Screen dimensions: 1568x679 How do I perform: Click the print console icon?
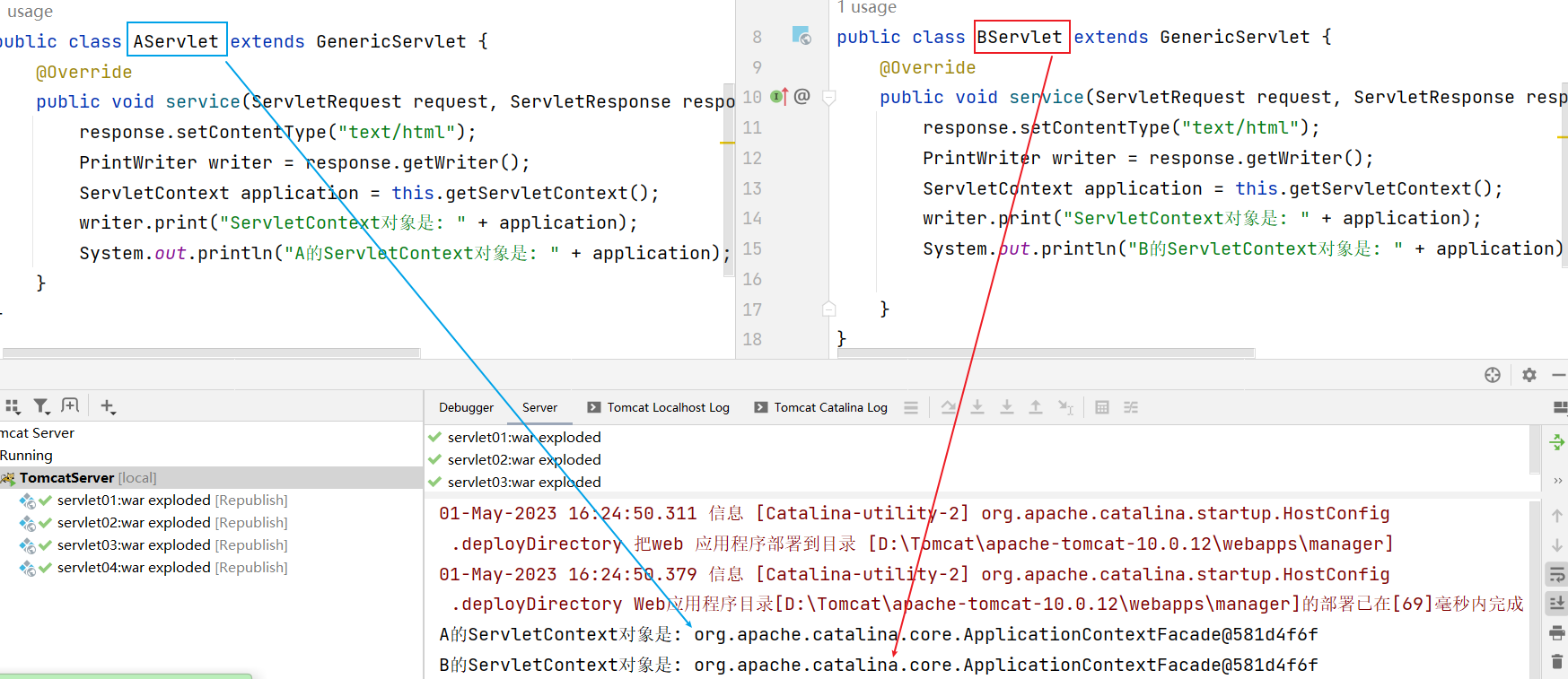[1557, 633]
